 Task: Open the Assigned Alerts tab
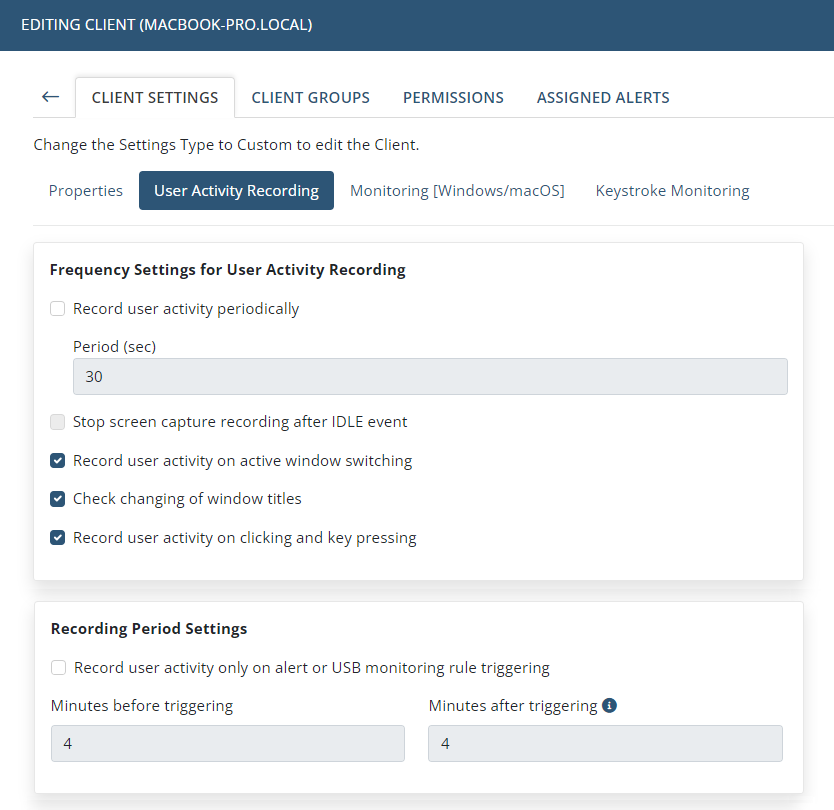pos(603,97)
